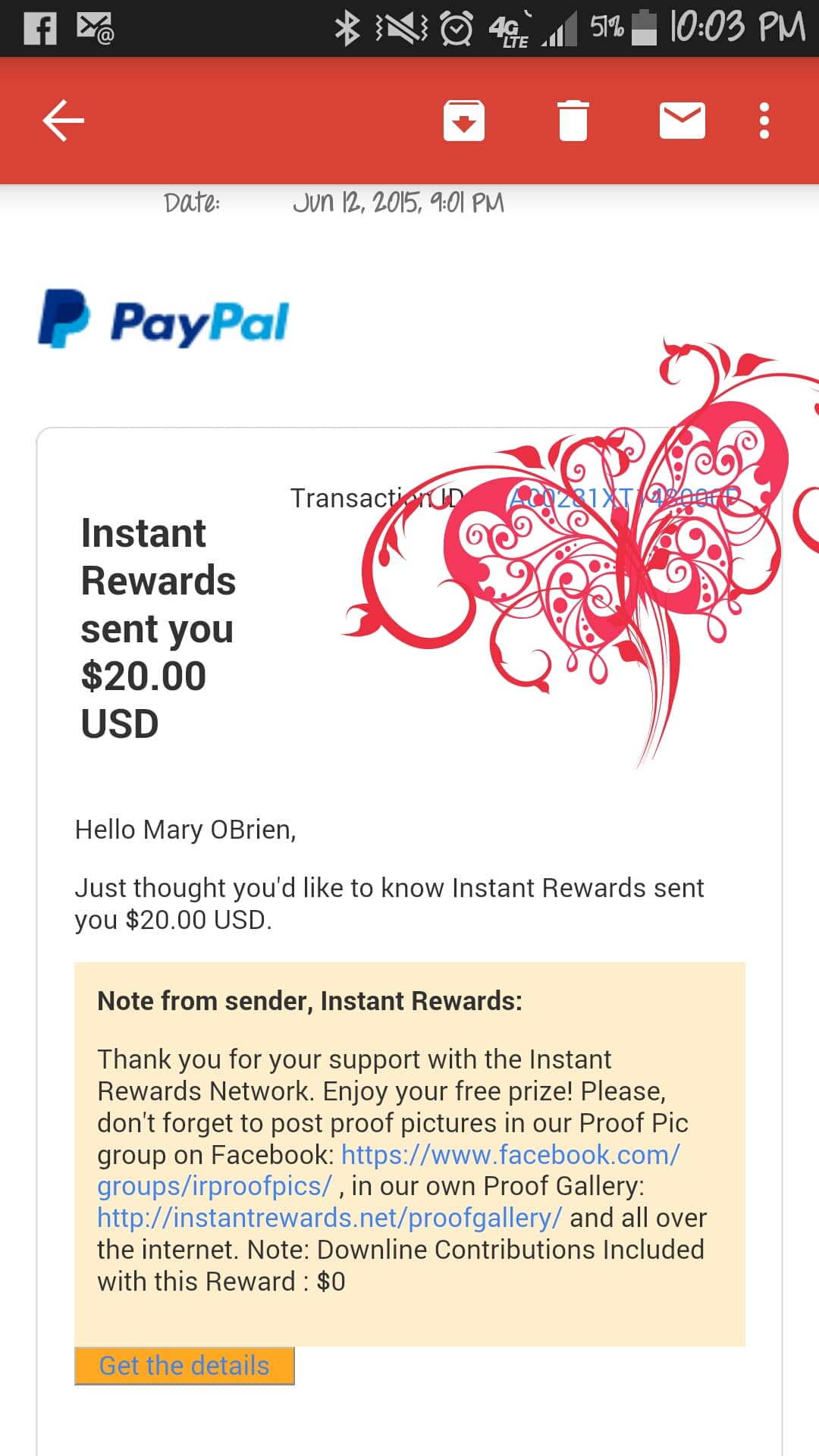The height and width of the screenshot is (1456, 819).
Task: Tap the email date Jun 12, 2015
Action: [398, 202]
